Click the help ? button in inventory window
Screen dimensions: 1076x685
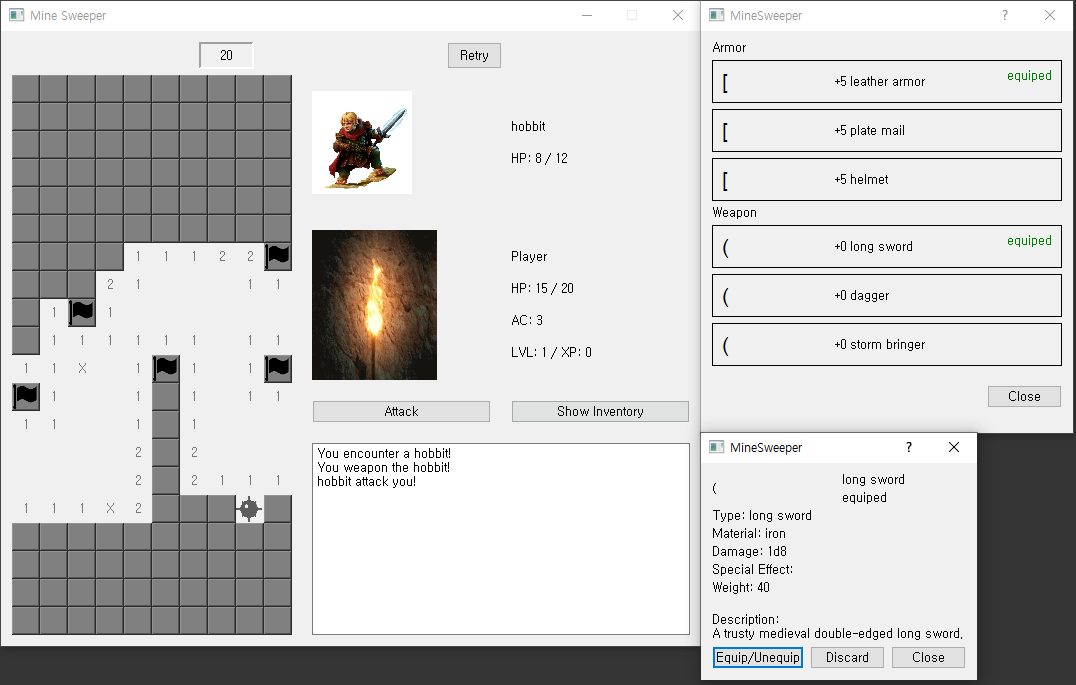click(x=1005, y=15)
